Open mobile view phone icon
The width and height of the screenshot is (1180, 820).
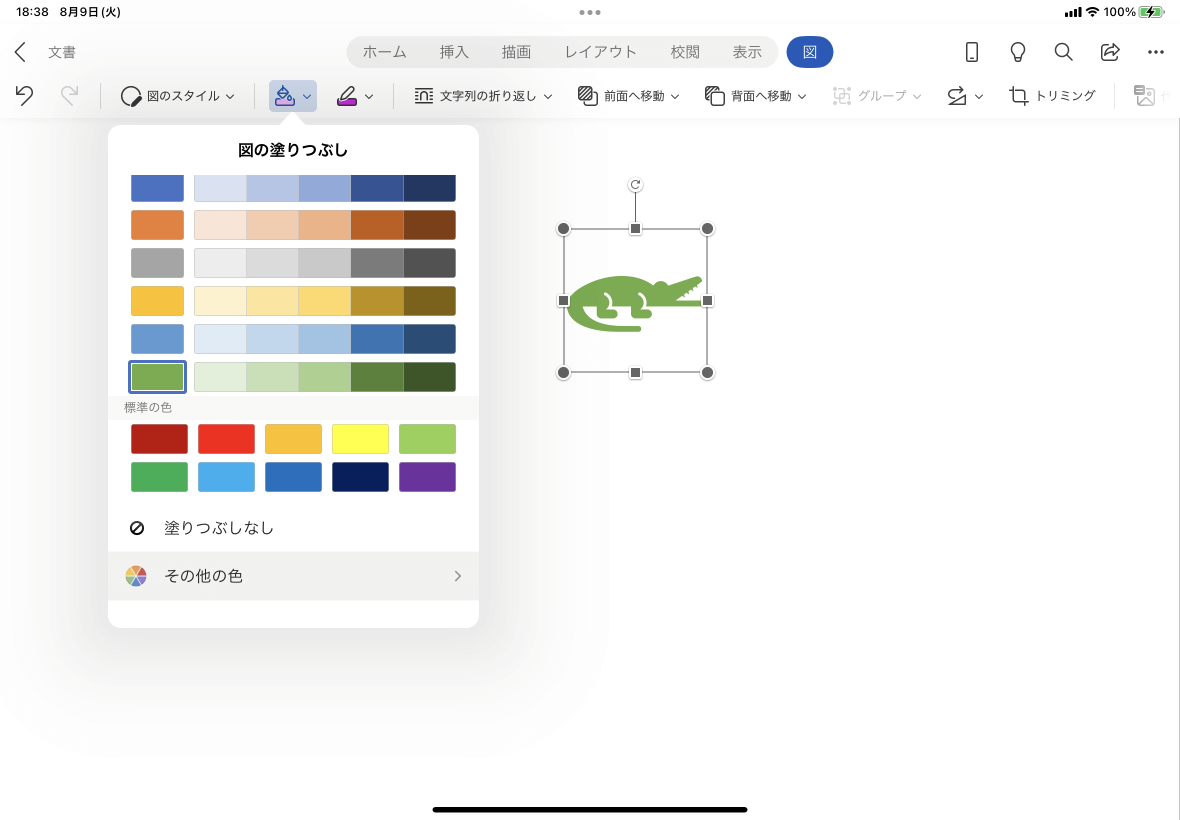click(x=971, y=52)
